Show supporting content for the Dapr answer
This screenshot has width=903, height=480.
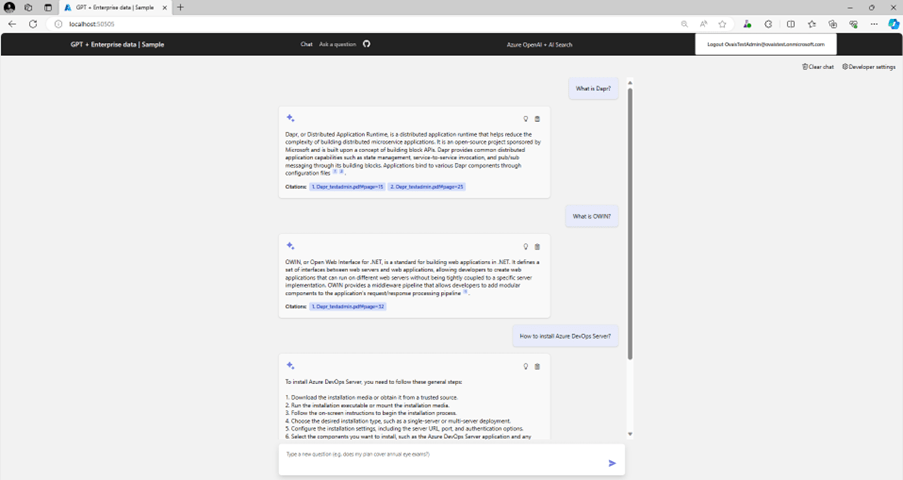click(x=537, y=119)
